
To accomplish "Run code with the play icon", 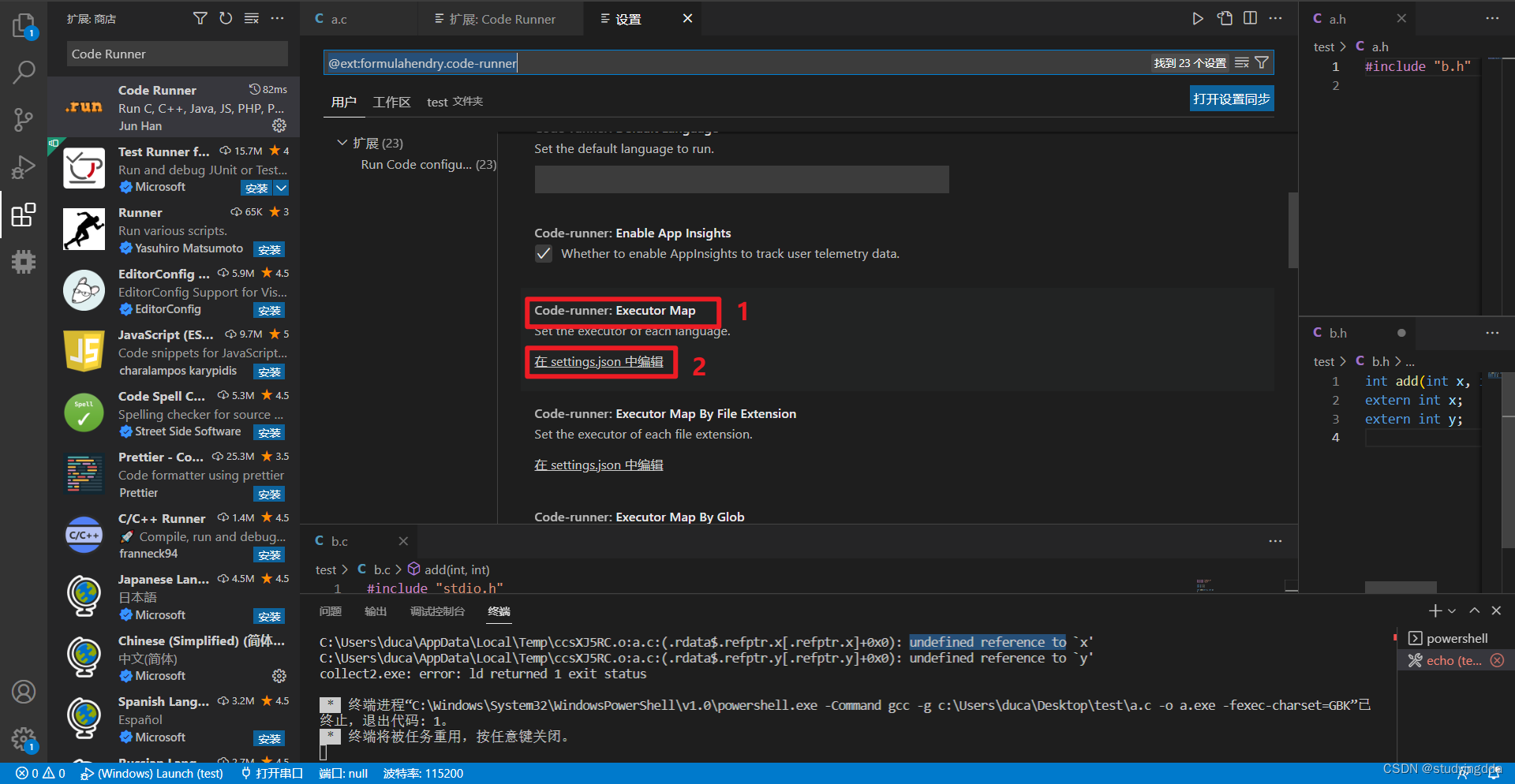I will [x=1198, y=18].
